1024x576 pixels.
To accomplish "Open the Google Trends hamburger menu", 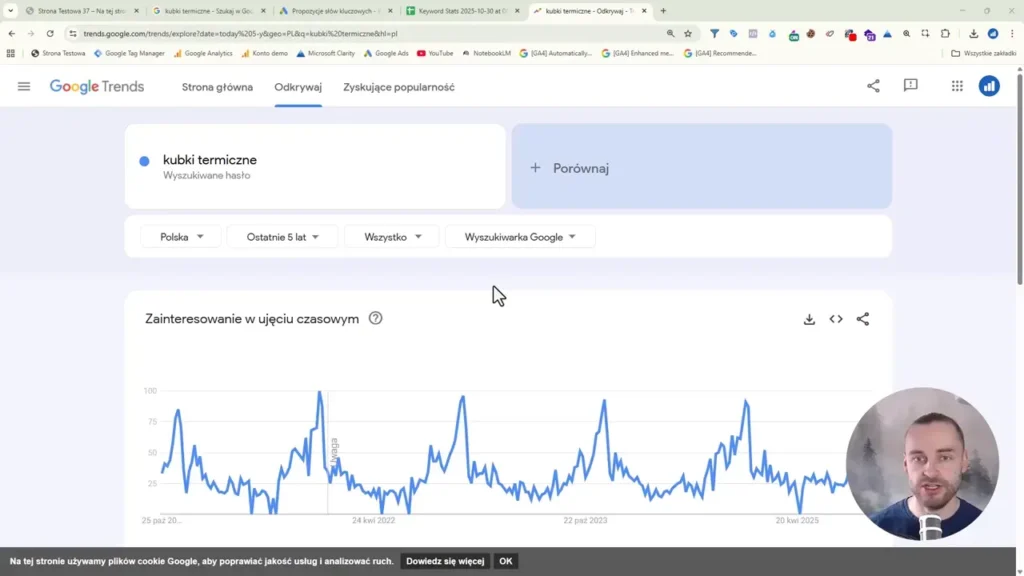I will pyautogui.click(x=24, y=86).
